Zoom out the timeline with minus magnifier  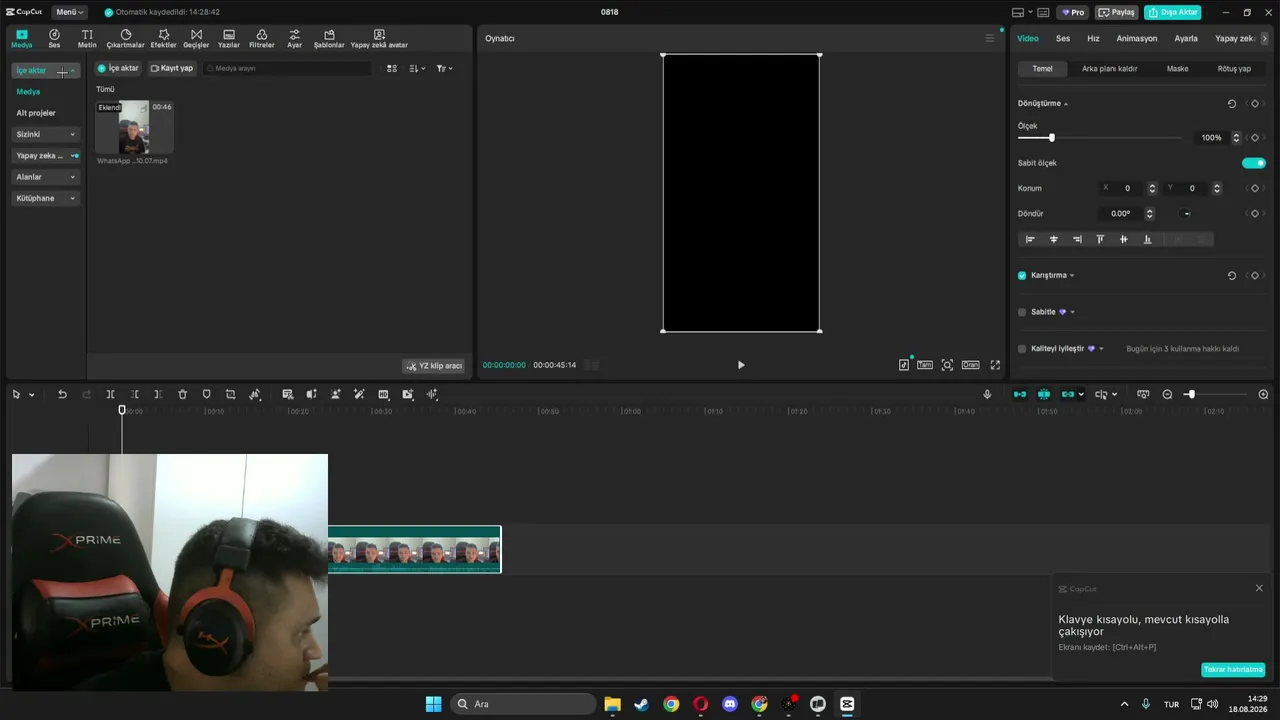click(1167, 395)
